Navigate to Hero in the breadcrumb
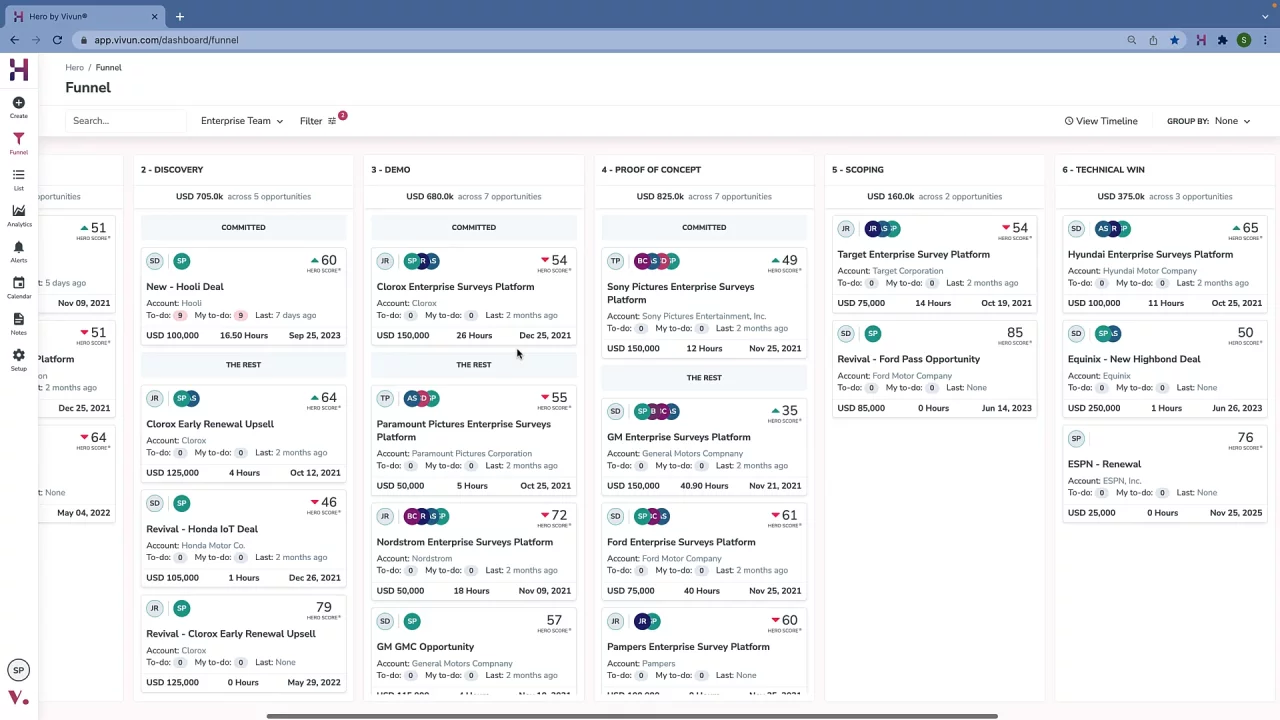The image size is (1280, 720). (x=74, y=67)
